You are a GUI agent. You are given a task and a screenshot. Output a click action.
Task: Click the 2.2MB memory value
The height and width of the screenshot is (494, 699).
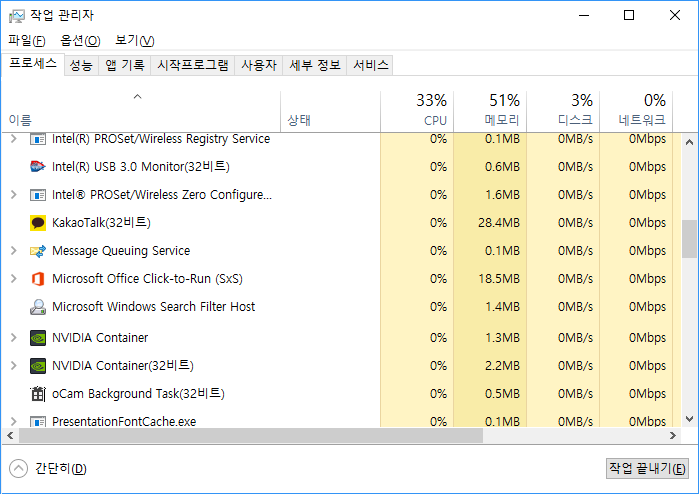[x=502, y=366]
